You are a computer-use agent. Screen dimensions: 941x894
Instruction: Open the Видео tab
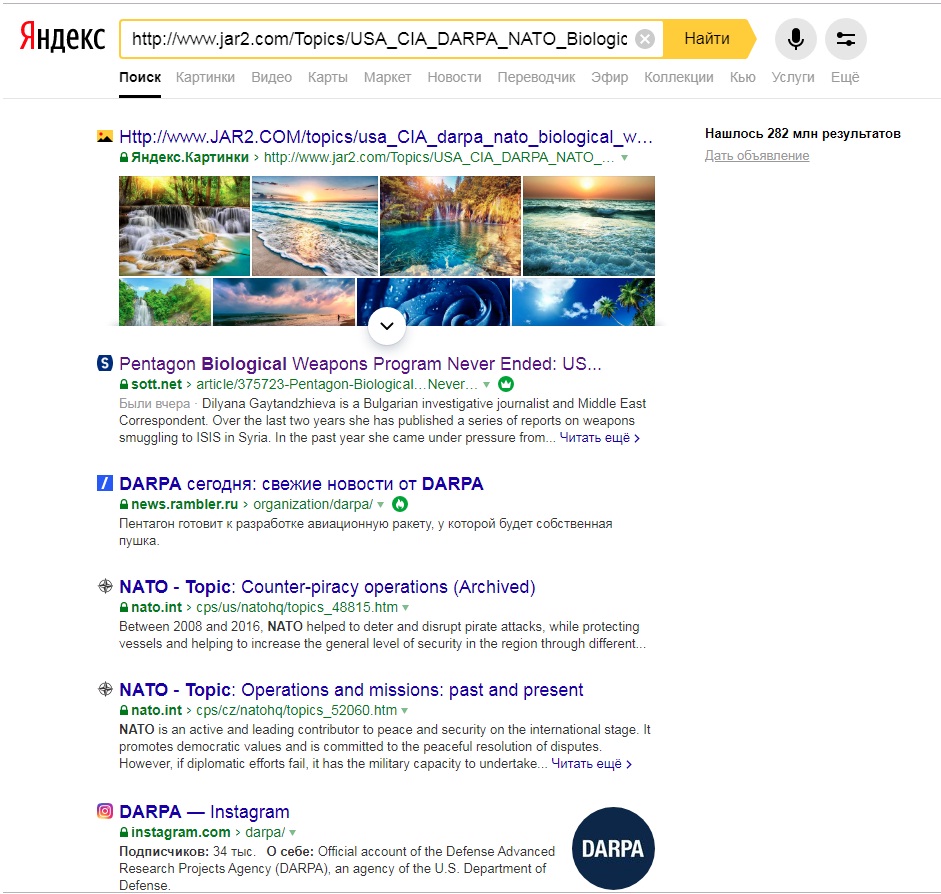(271, 77)
